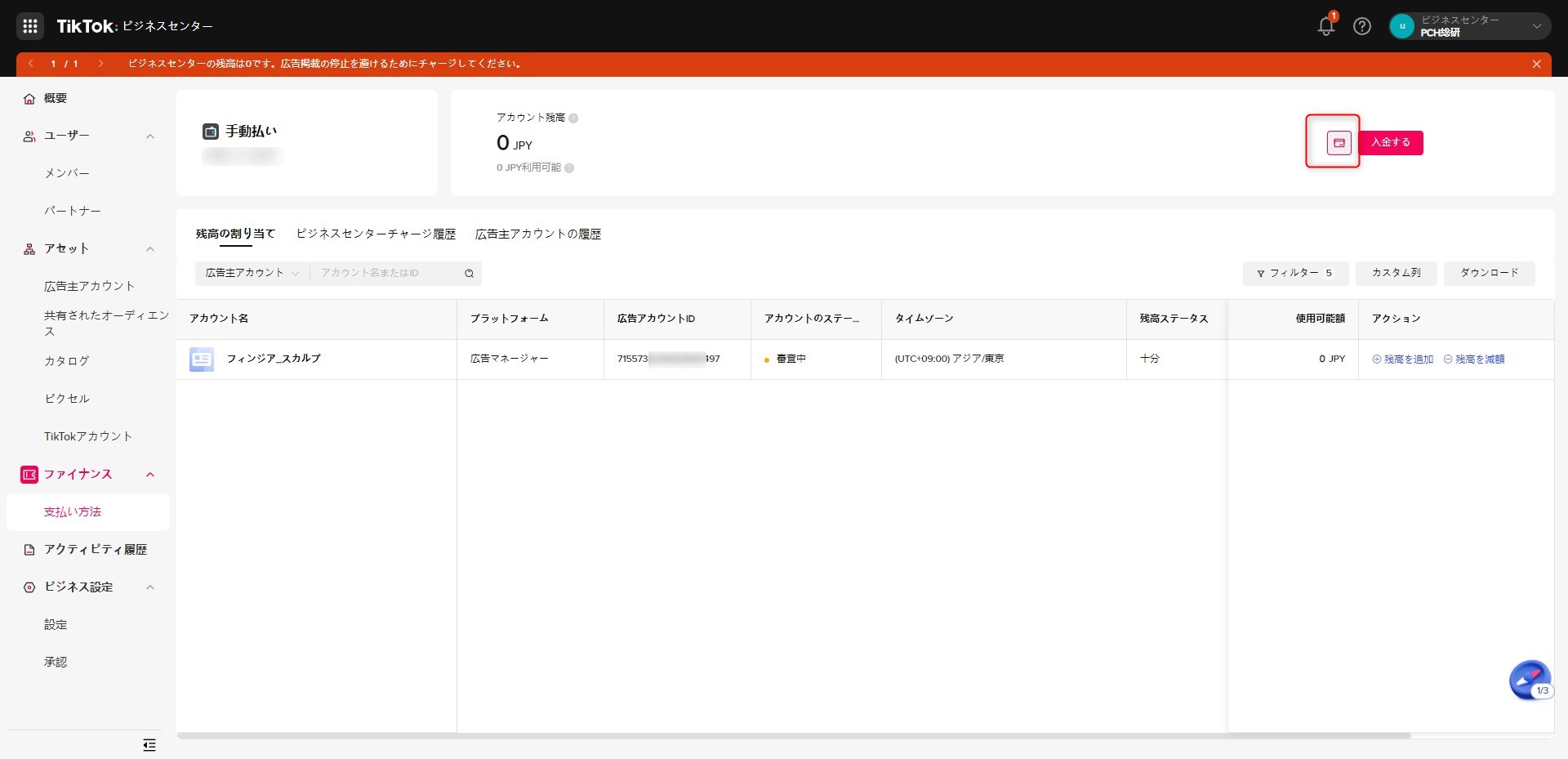Click the card icon beside 入金する

(x=1339, y=143)
